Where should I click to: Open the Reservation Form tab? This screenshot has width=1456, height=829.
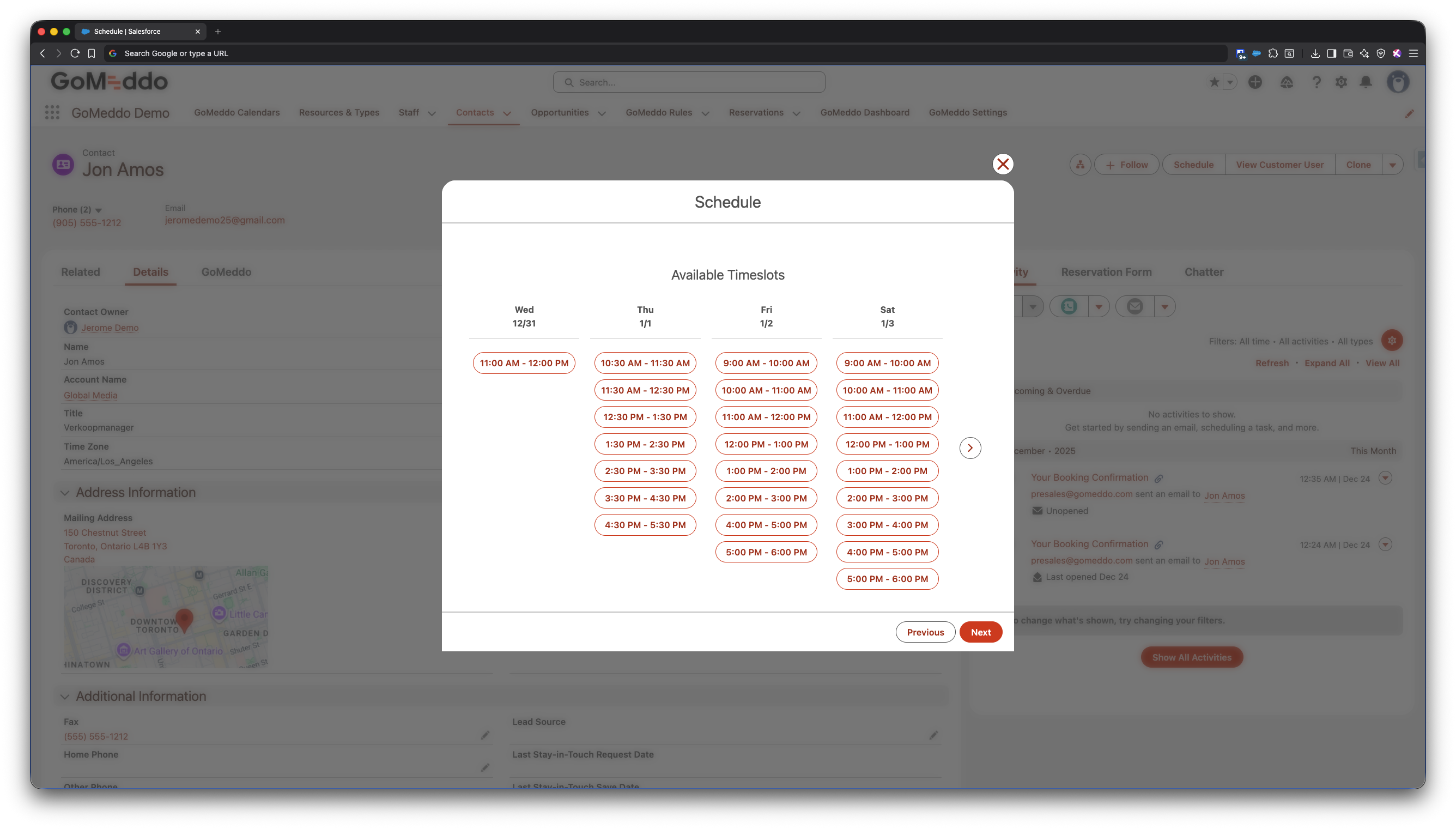point(1106,272)
